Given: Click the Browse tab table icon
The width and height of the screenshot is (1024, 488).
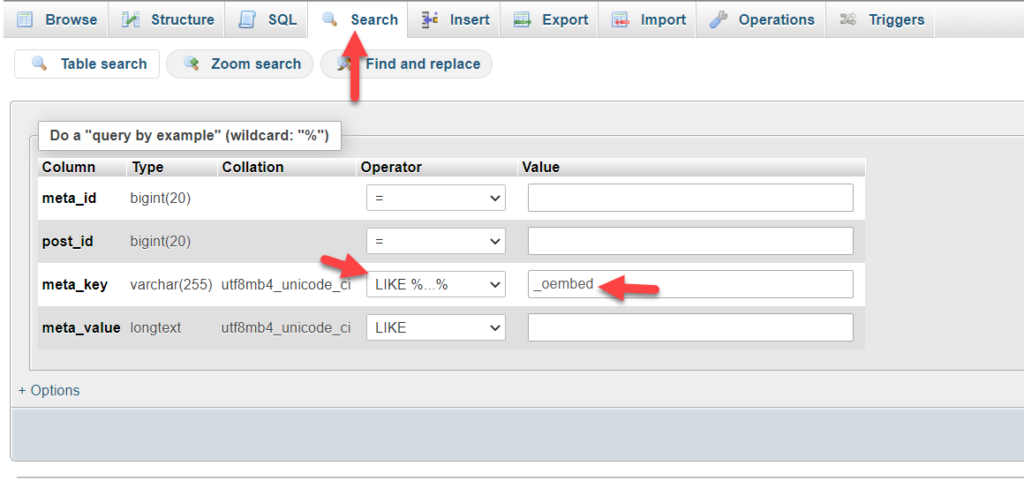Looking at the screenshot, I should [24, 20].
